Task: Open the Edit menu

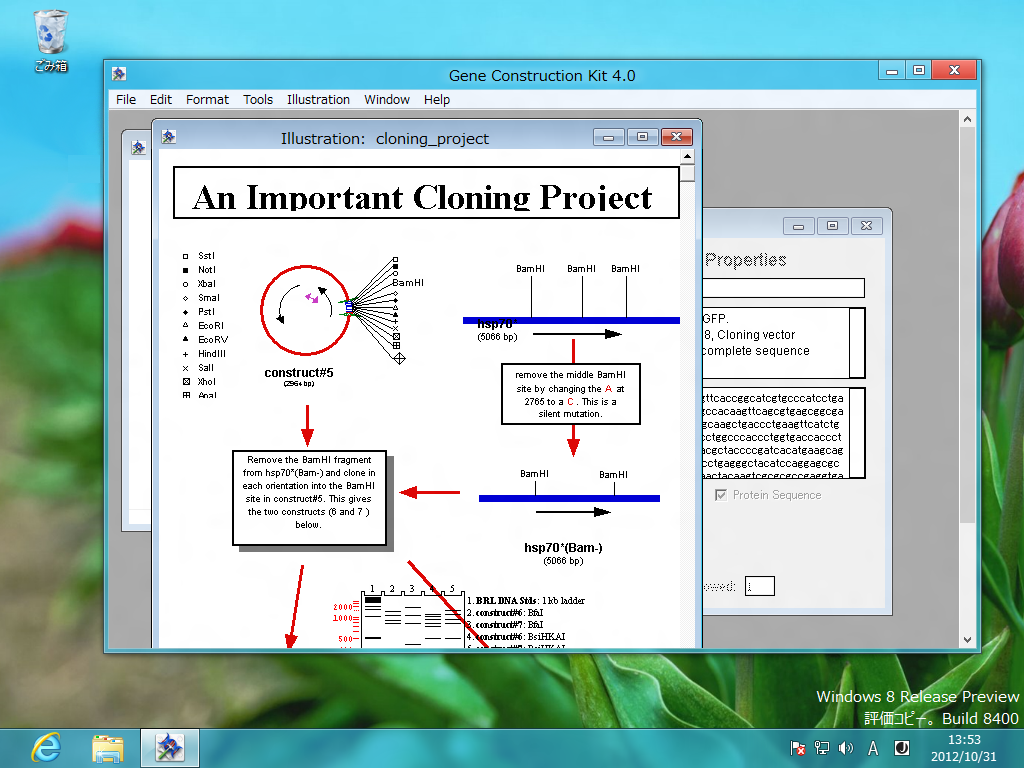Action: click(161, 99)
